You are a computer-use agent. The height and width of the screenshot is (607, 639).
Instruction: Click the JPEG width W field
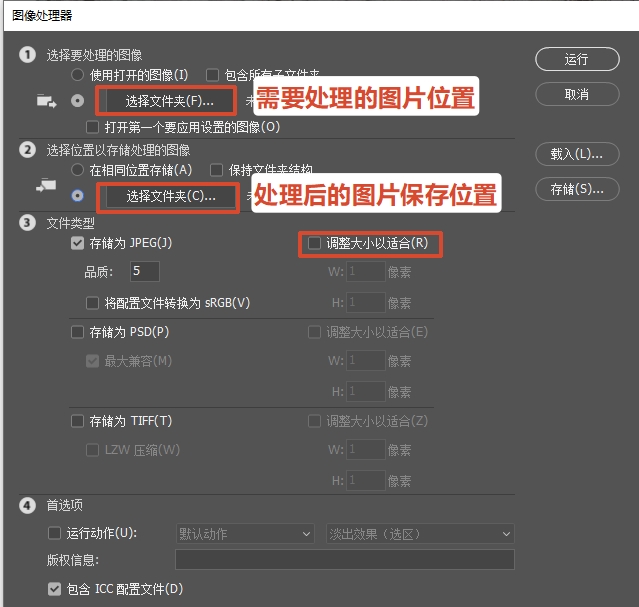366,271
